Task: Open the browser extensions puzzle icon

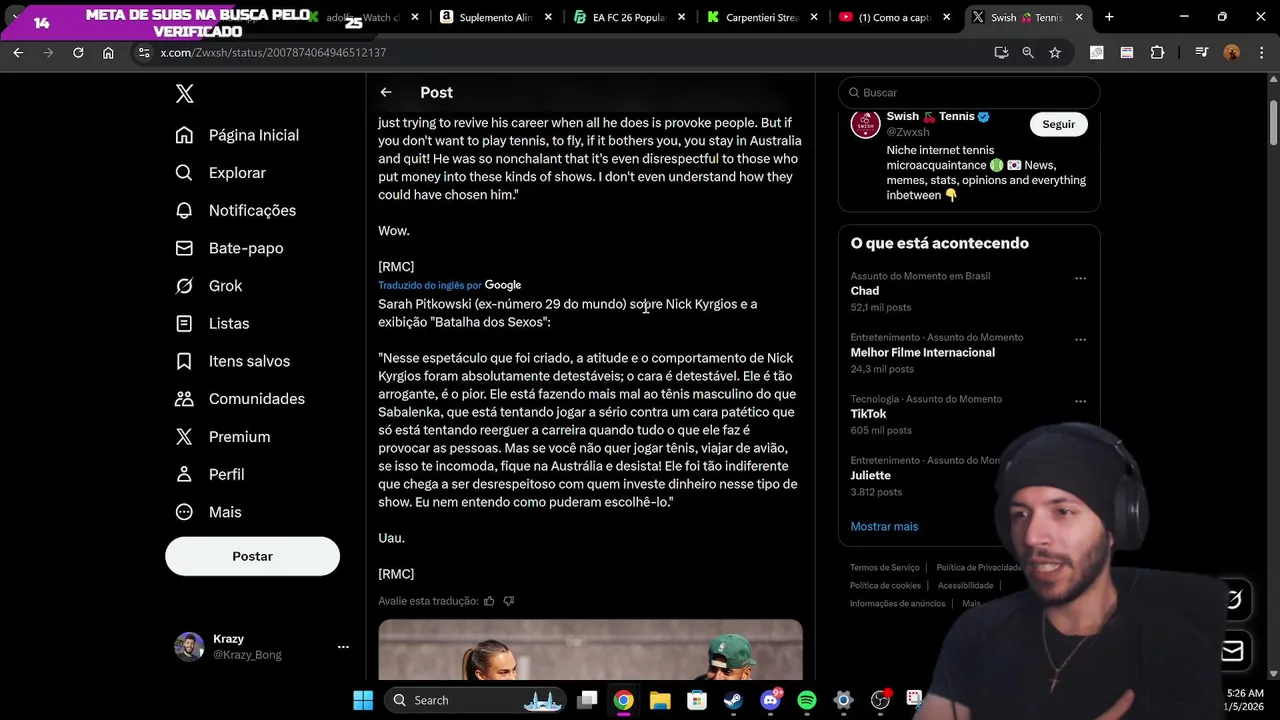Action: 1157,52
